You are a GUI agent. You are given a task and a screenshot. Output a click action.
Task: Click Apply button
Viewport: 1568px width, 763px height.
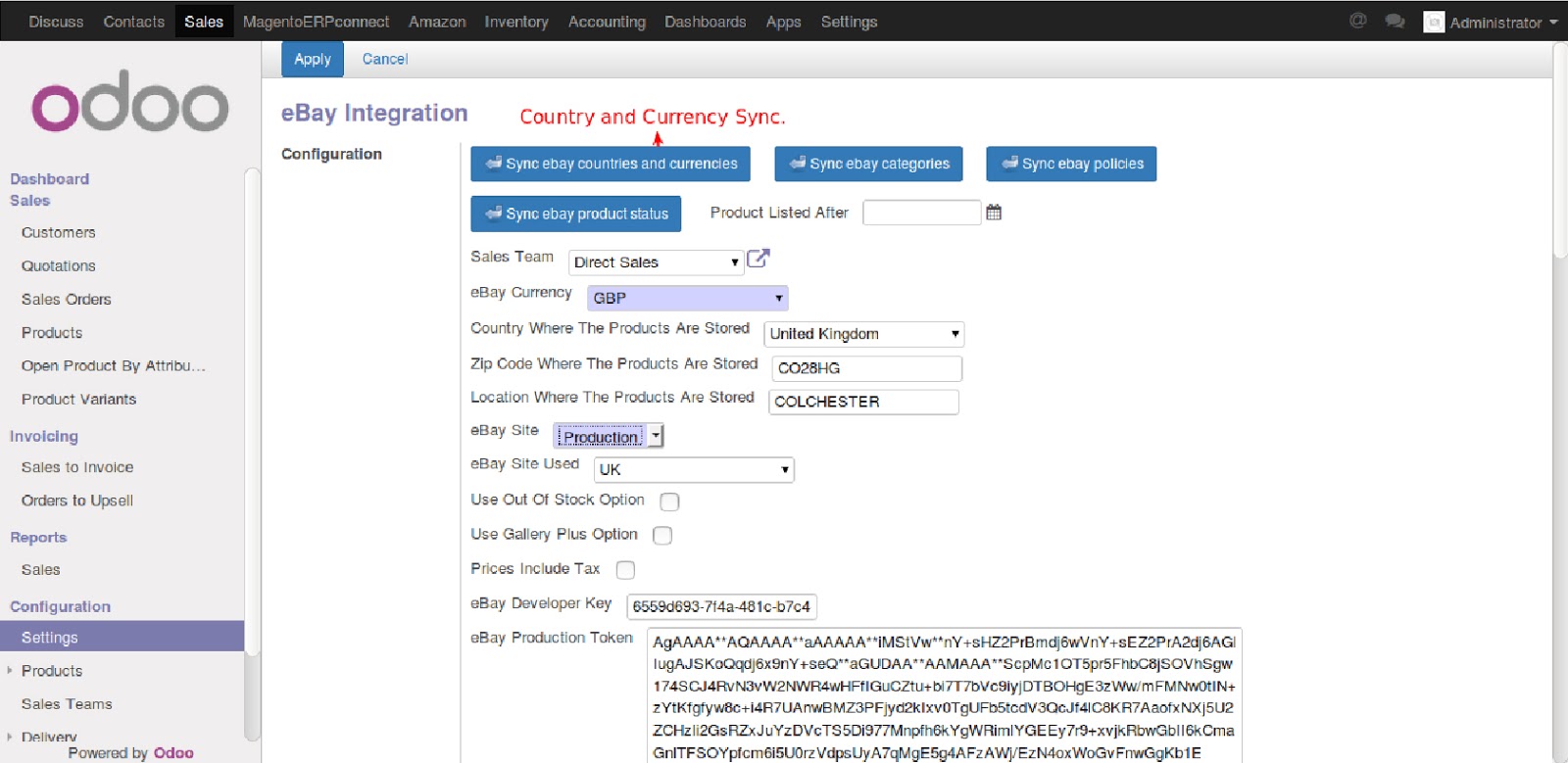click(313, 59)
